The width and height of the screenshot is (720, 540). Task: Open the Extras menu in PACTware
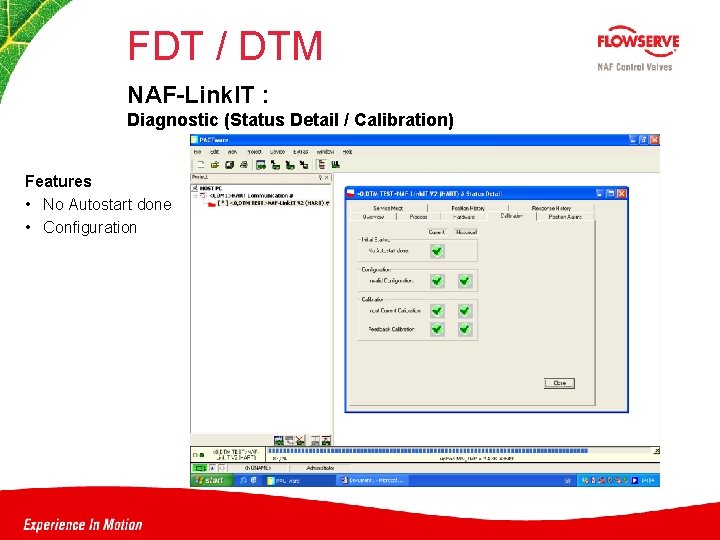point(300,152)
